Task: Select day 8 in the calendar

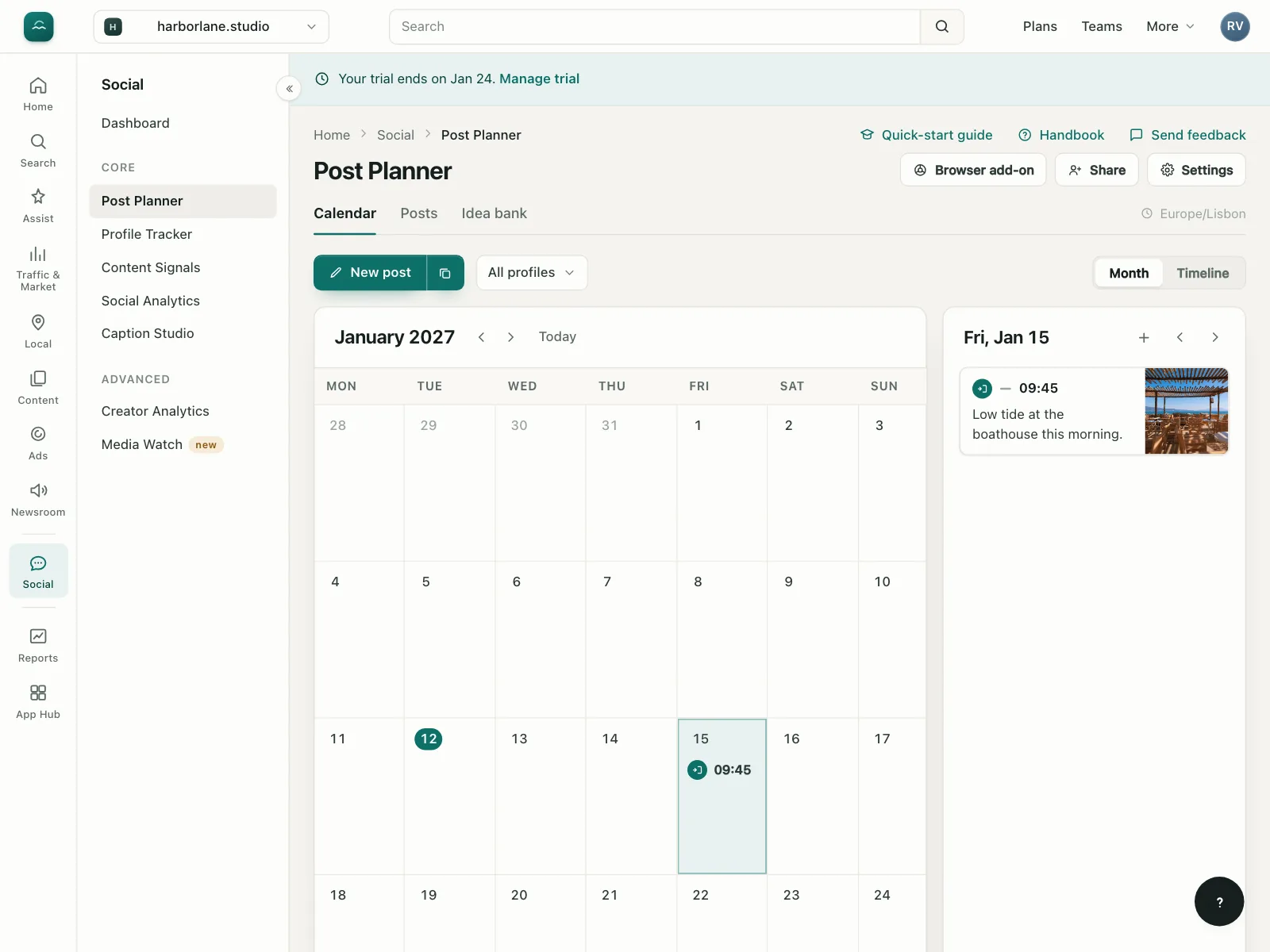Action: click(x=722, y=639)
